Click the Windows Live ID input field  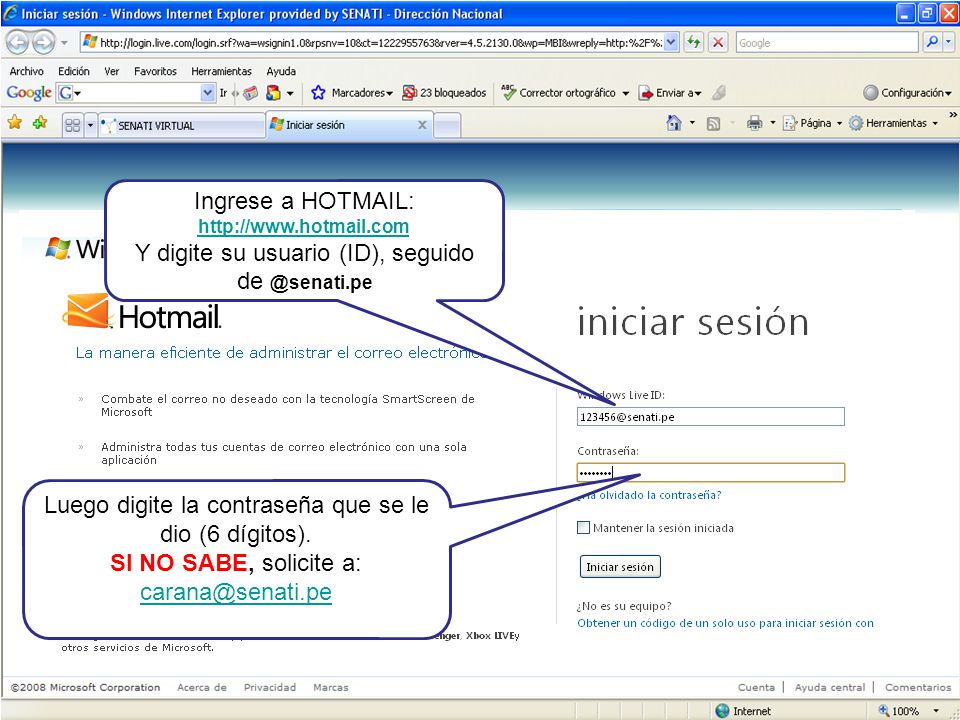point(710,416)
